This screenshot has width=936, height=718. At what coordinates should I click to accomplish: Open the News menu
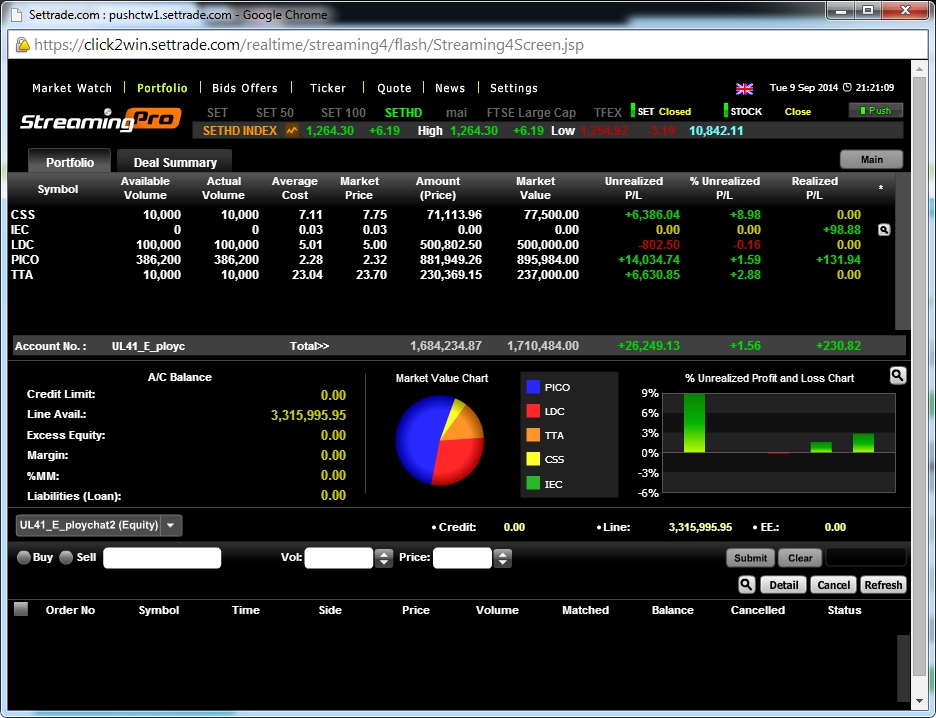tap(450, 88)
